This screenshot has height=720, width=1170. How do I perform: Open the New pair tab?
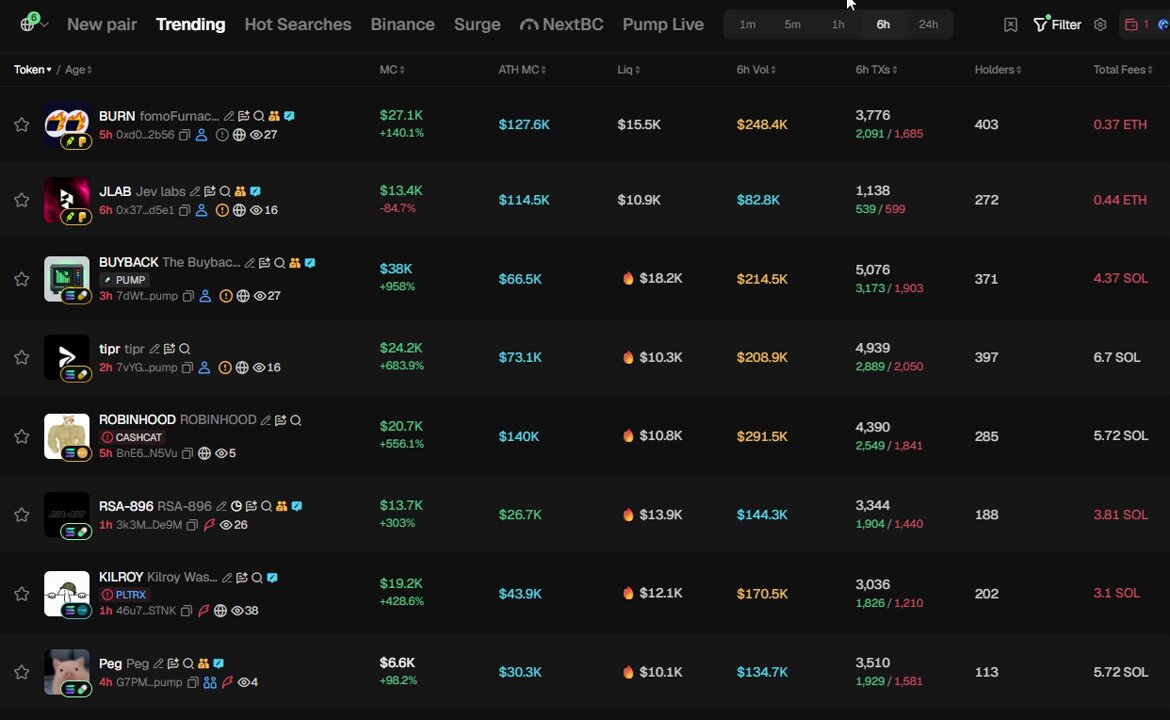click(101, 25)
